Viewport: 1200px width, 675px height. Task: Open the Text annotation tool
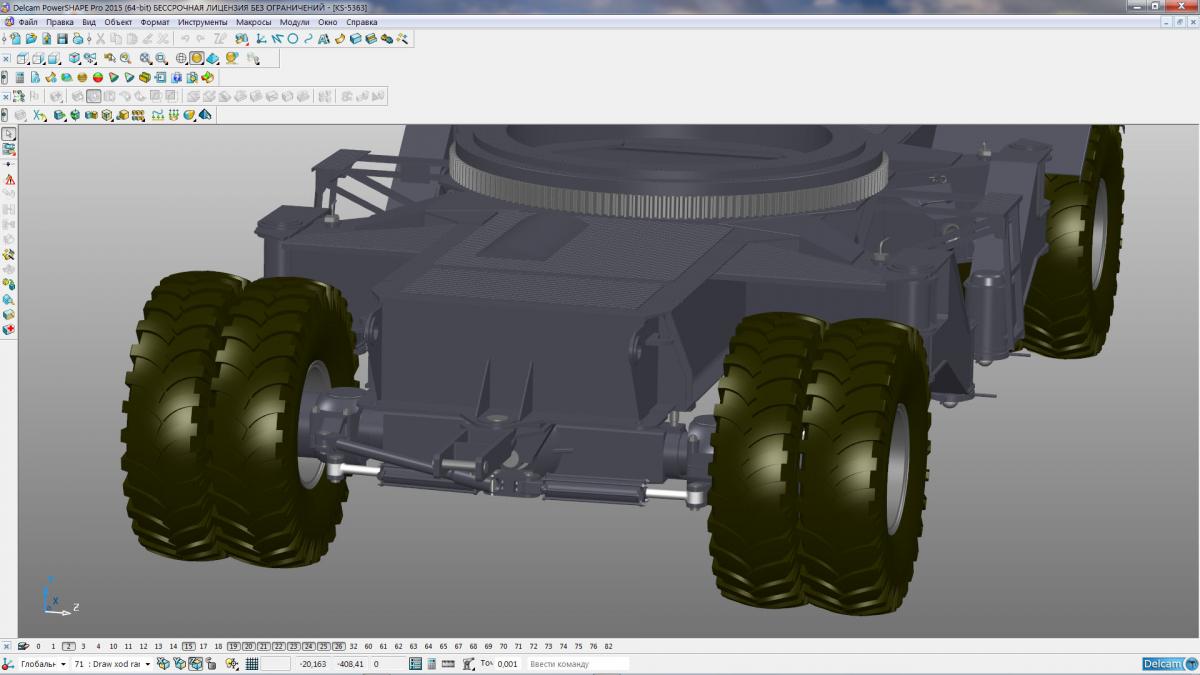[x=323, y=39]
